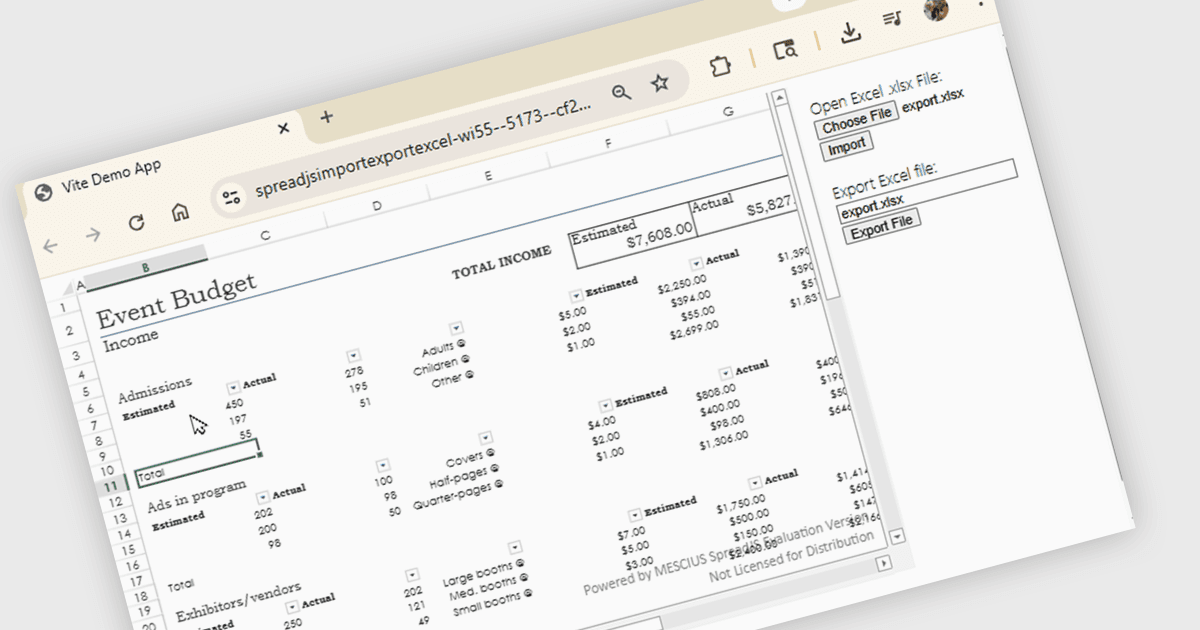
Task: Open filter dropdown beside Actual above $808.00
Action: tap(725, 374)
